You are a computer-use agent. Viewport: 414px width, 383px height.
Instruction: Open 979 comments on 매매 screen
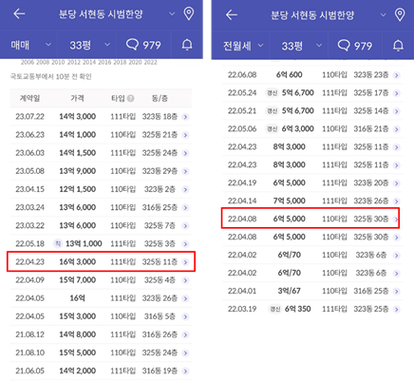(x=143, y=45)
